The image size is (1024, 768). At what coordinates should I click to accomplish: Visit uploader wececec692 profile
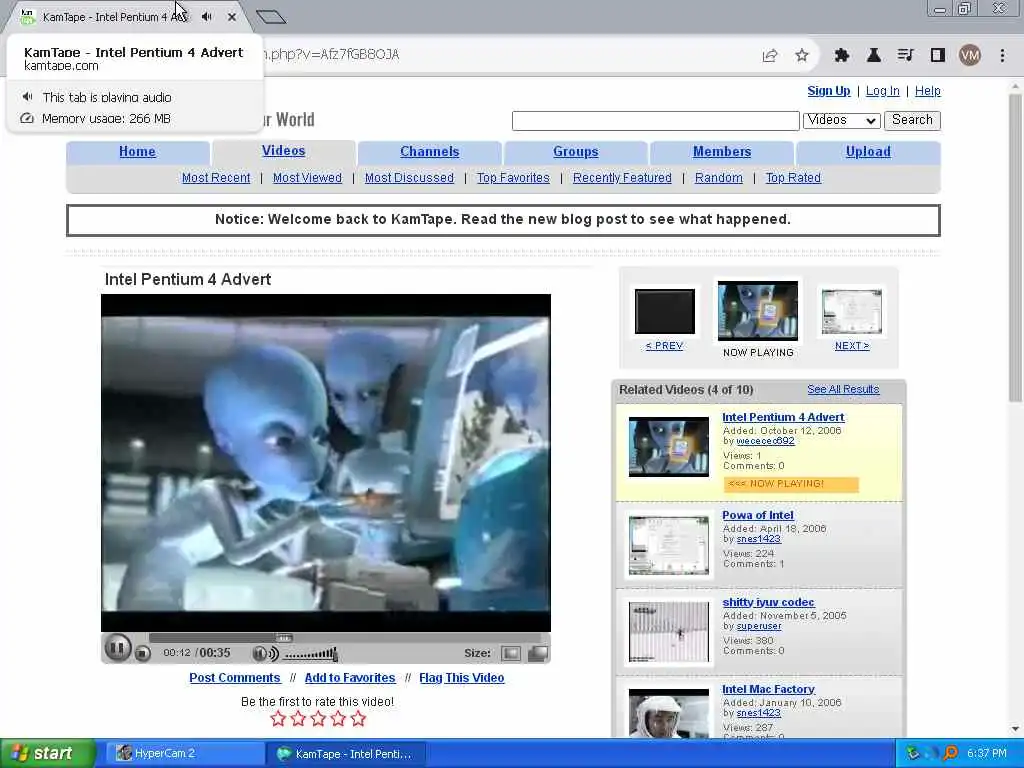(x=765, y=441)
